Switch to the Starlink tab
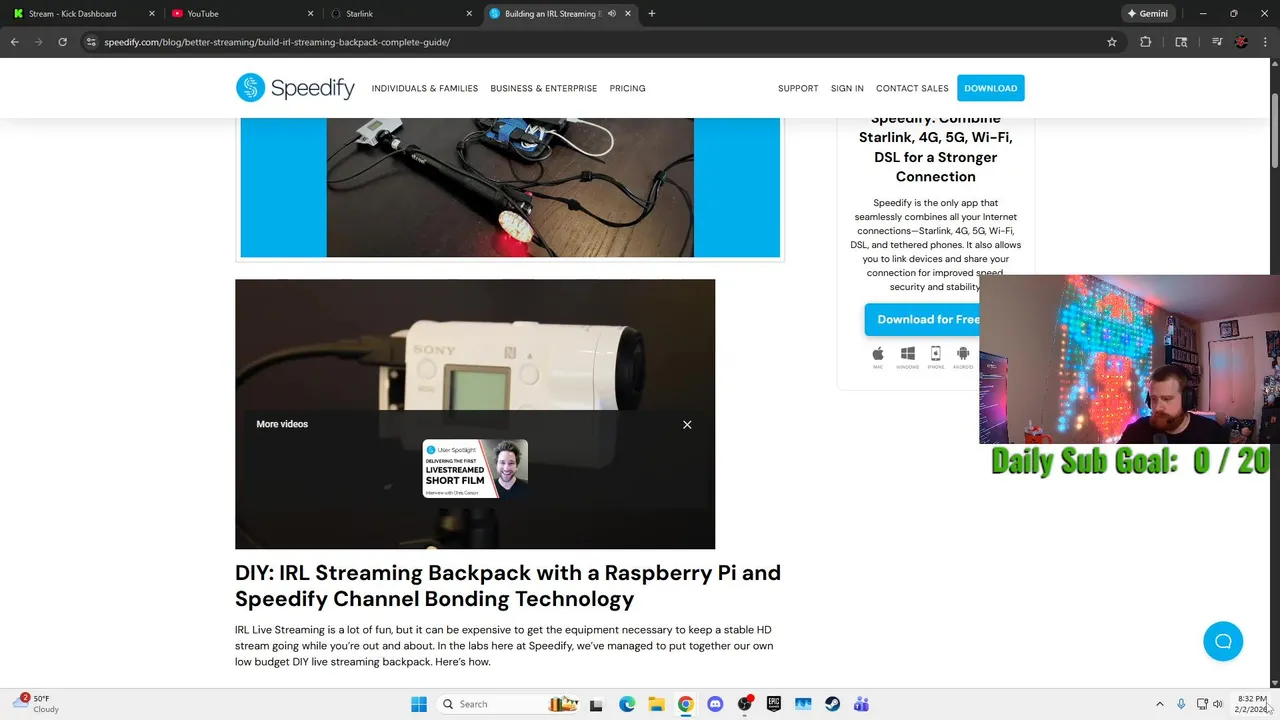This screenshot has width=1280, height=720. 359,14
